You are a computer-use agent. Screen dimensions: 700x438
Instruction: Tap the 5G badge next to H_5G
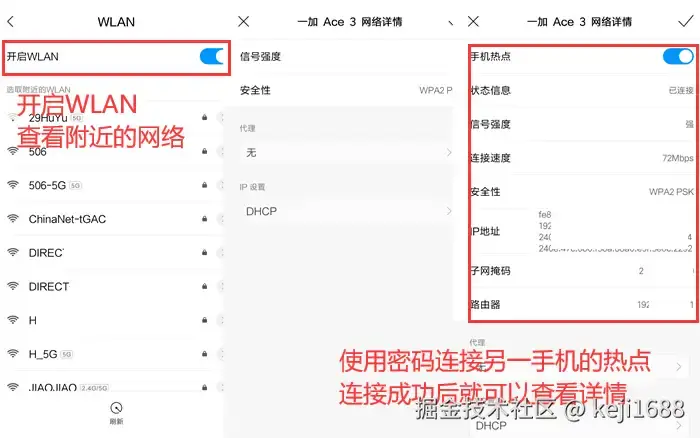tap(67, 355)
